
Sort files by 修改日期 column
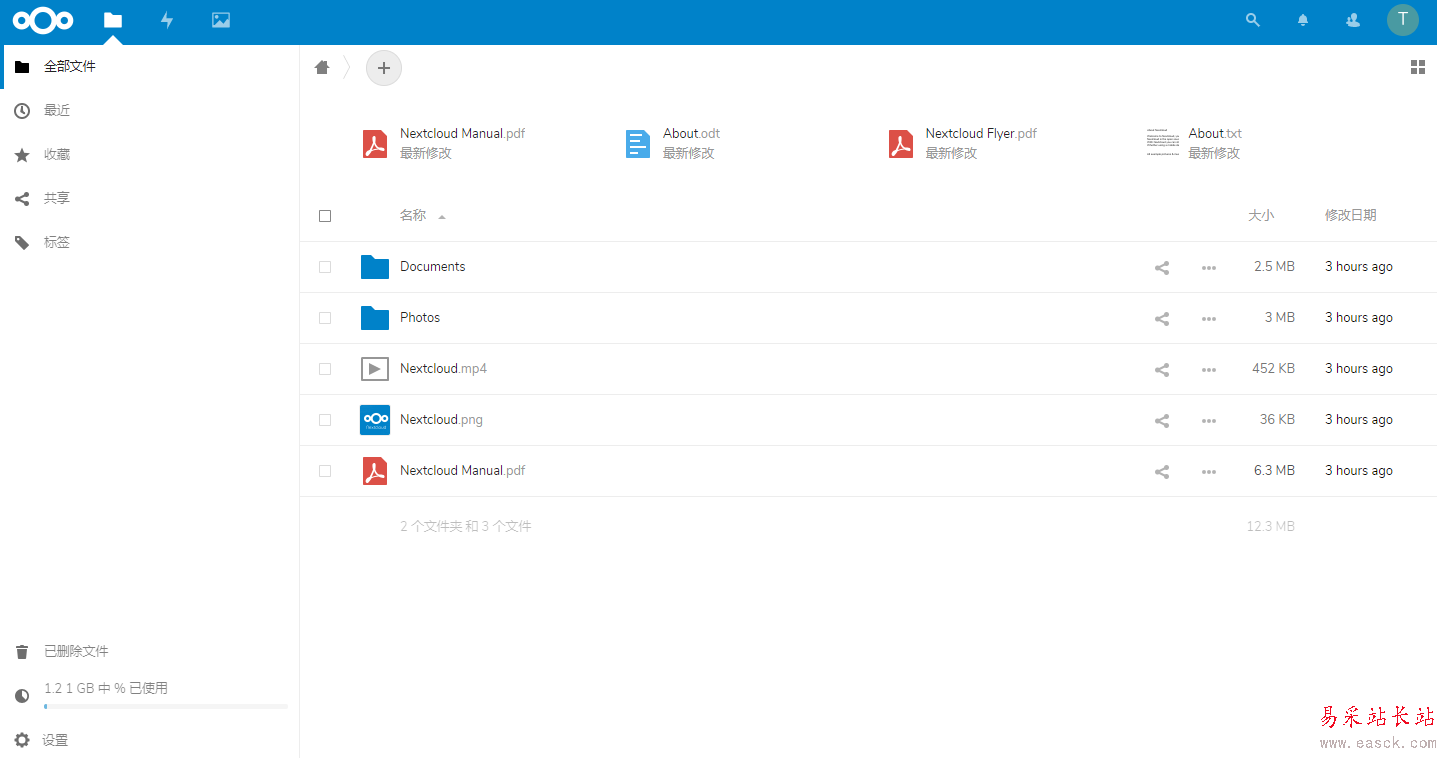pyautogui.click(x=1351, y=215)
